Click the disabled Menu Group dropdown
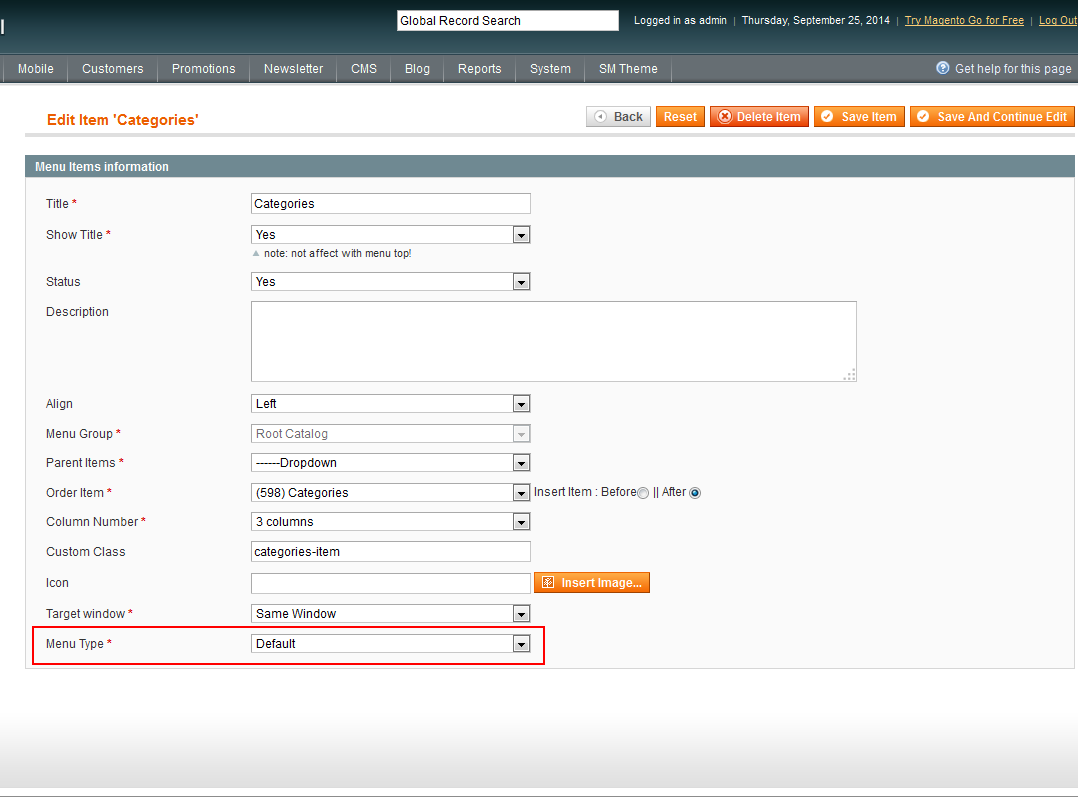The image size is (1078, 797). click(390, 434)
